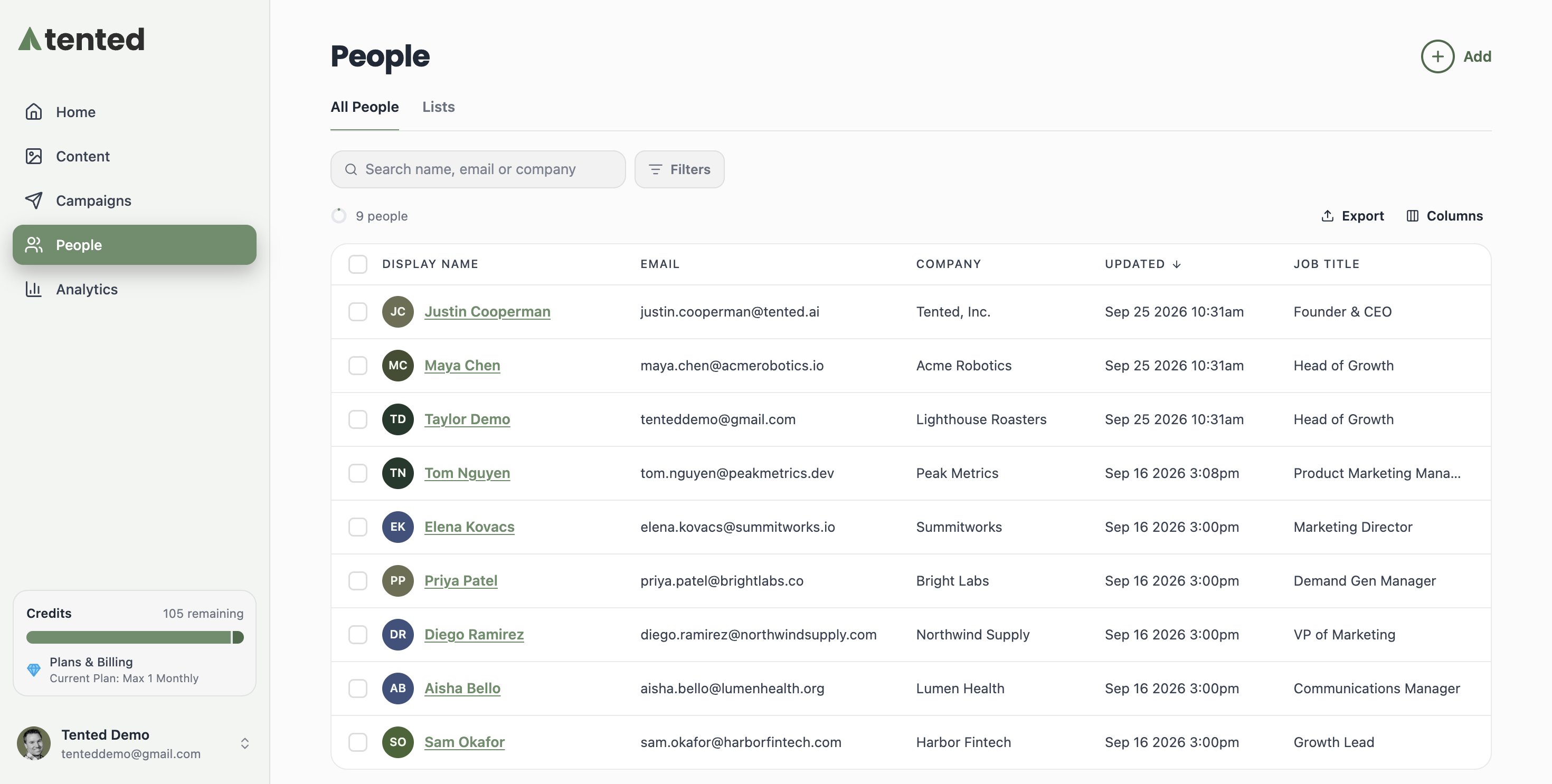Click the Display Name column header

430,264
